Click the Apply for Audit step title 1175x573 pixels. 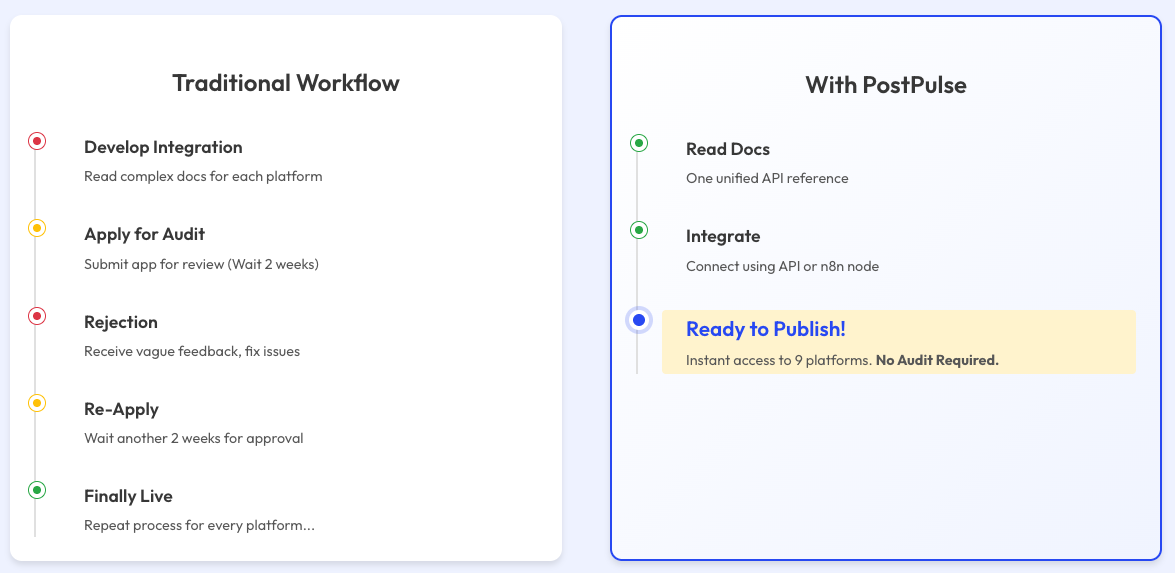pyautogui.click(x=145, y=234)
